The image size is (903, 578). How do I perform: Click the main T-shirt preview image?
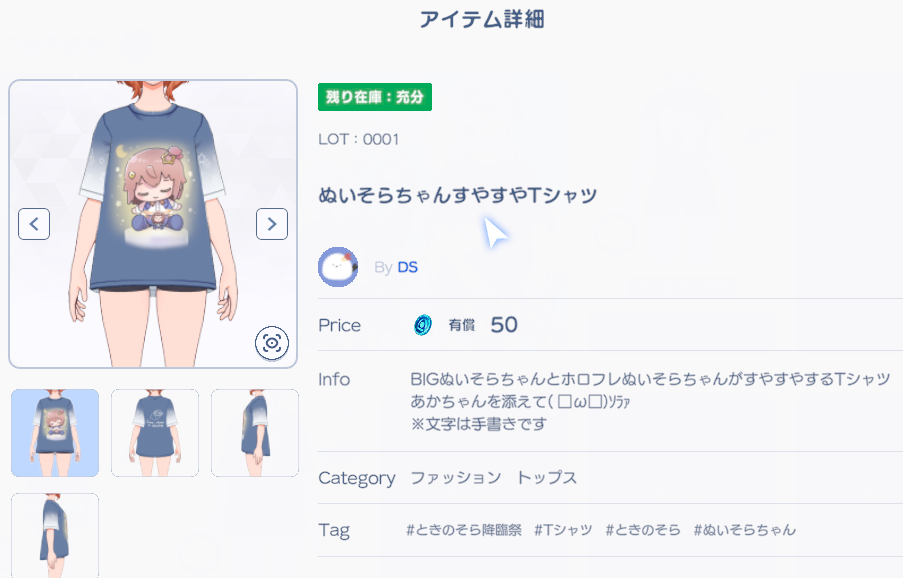tap(153, 224)
